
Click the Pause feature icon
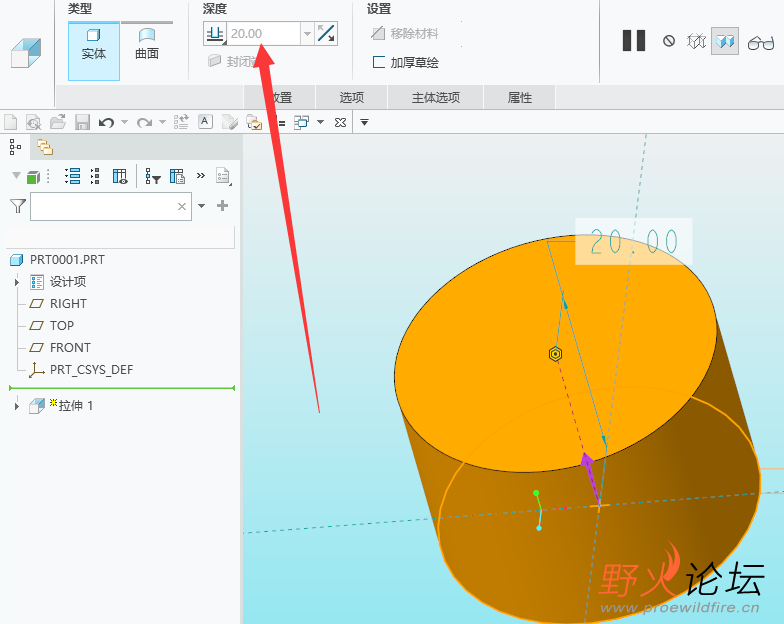pos(633,41)
